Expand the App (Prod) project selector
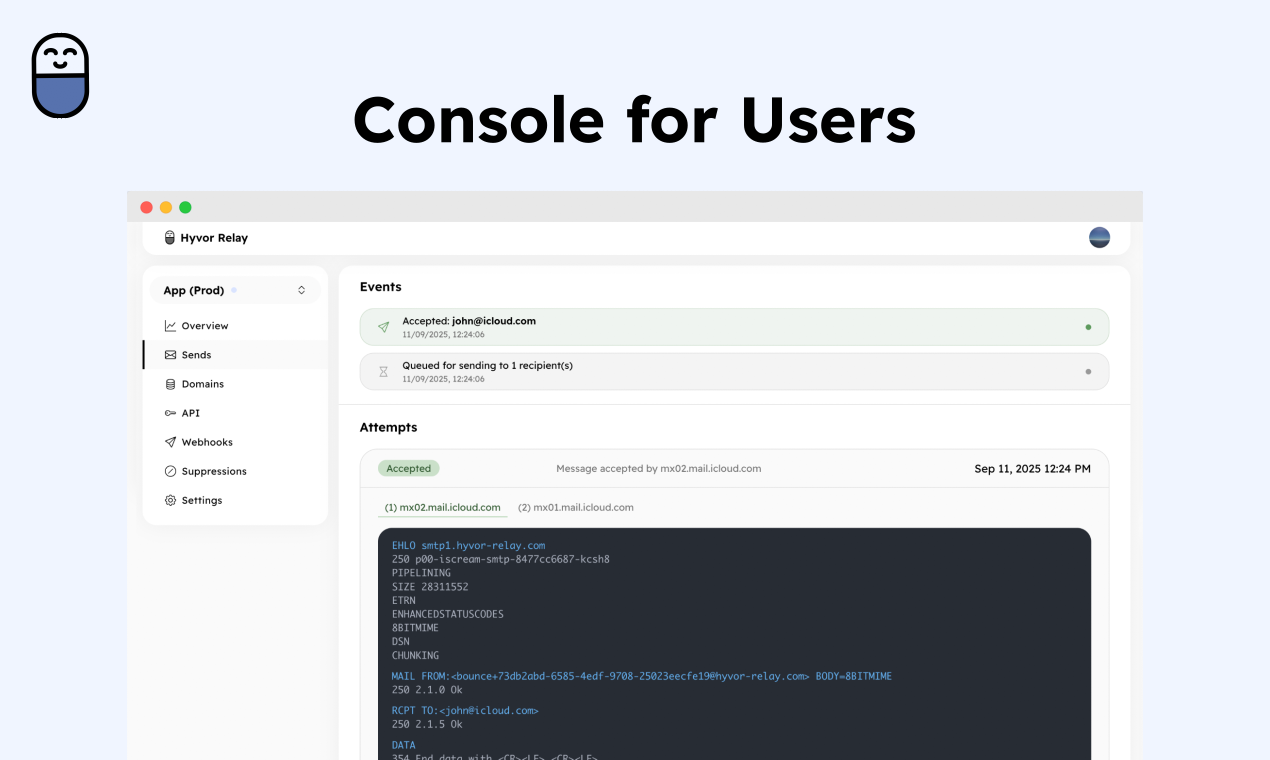Viewport: 1270px width, 760px height. point(235,290)
